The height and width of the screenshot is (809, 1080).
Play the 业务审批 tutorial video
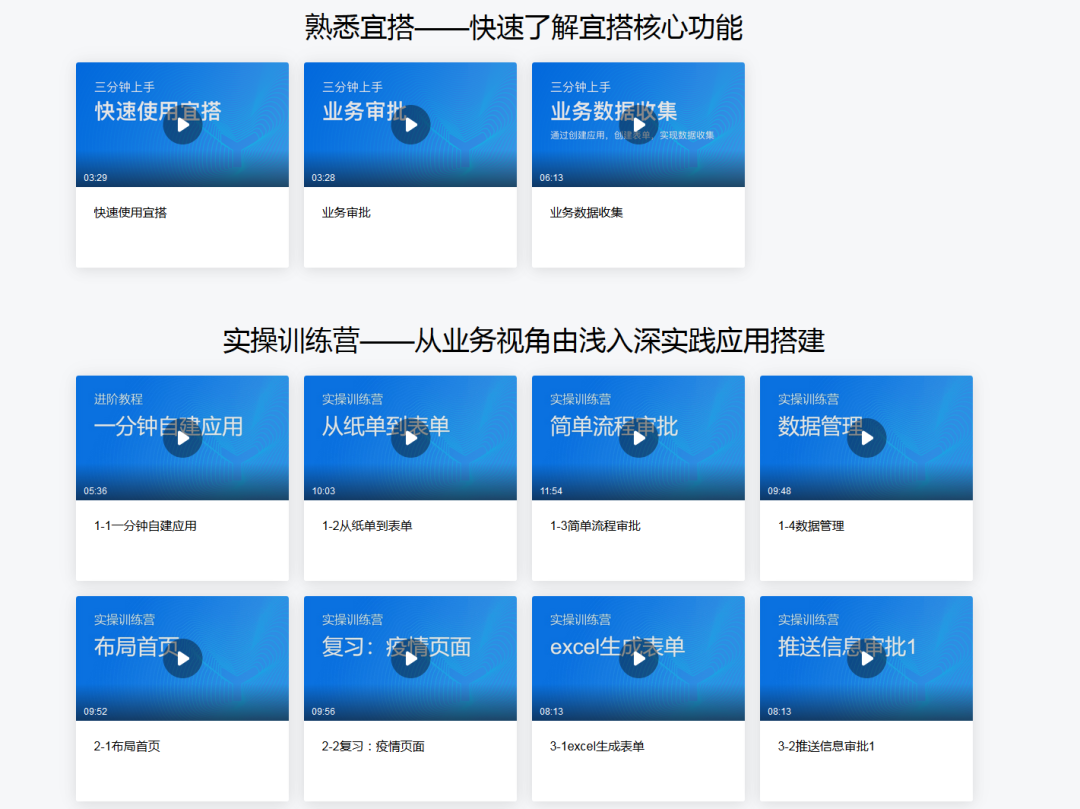click(411, 125)
